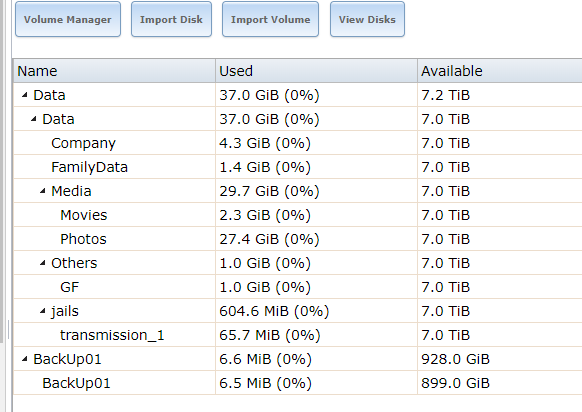Collapse the nested Data dataset arrow
Image resolution: width=582 pixels, height=412 pixels.
coord(34,119)
